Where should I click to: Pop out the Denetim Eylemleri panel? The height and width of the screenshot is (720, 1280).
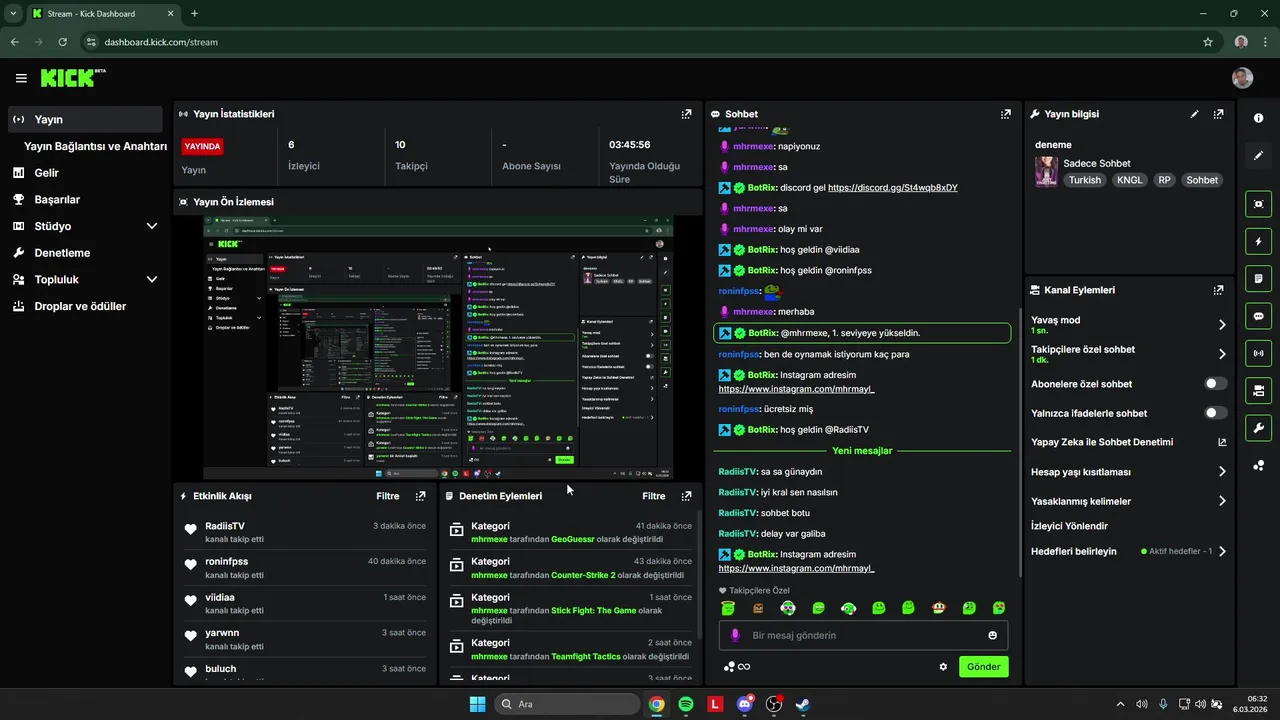point(686,496)
